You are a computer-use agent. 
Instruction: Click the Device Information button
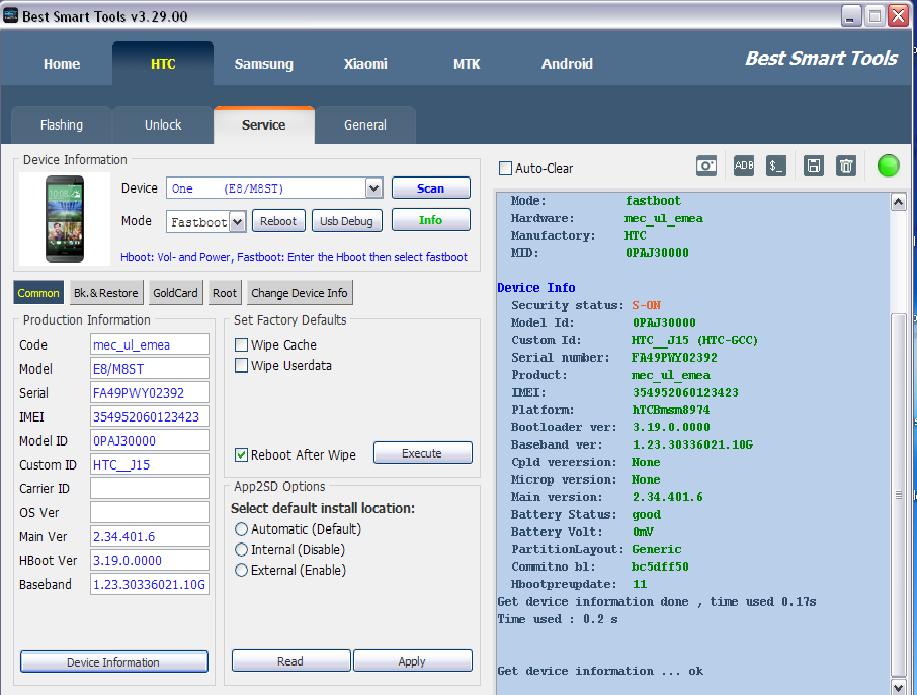click(113, 662)
